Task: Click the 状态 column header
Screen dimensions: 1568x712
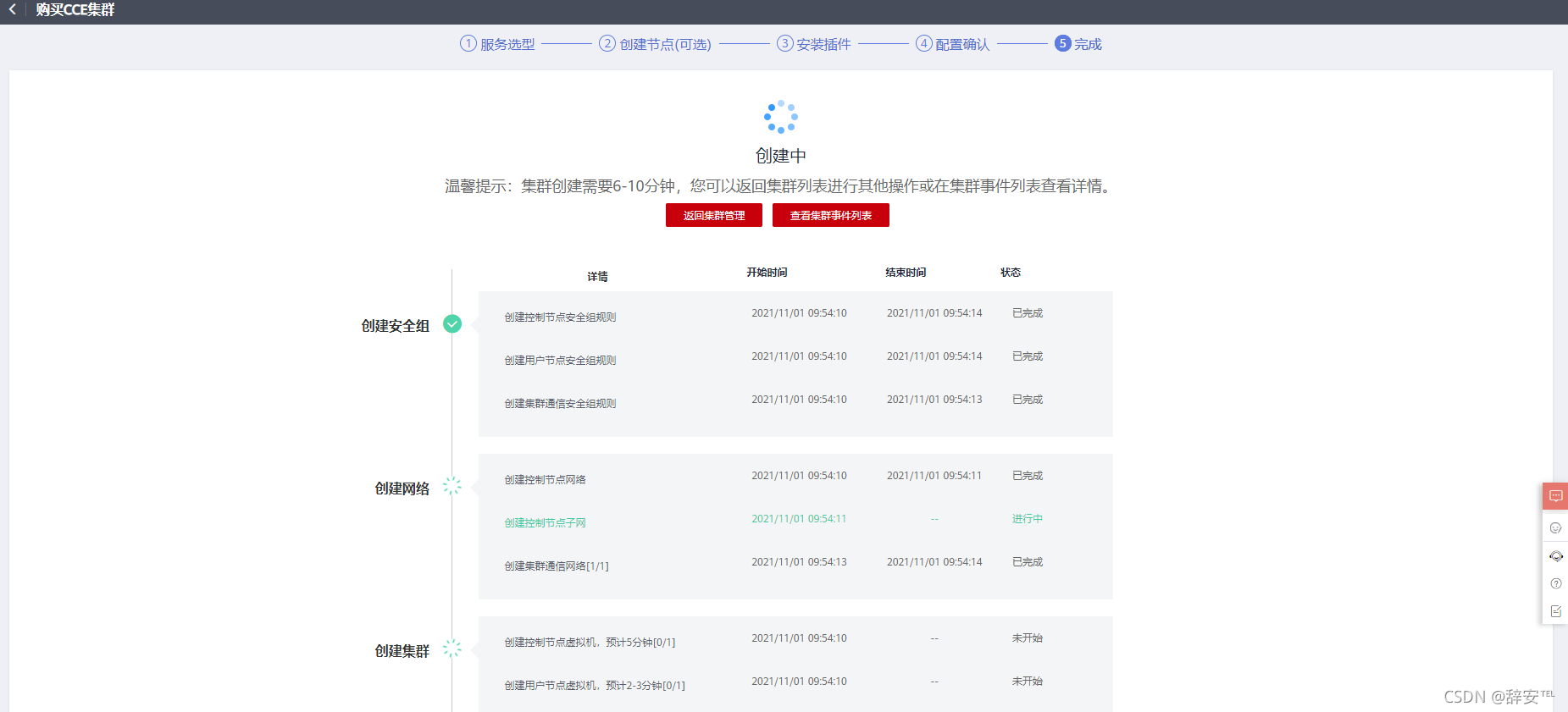Action: (x=1011, y=273)
